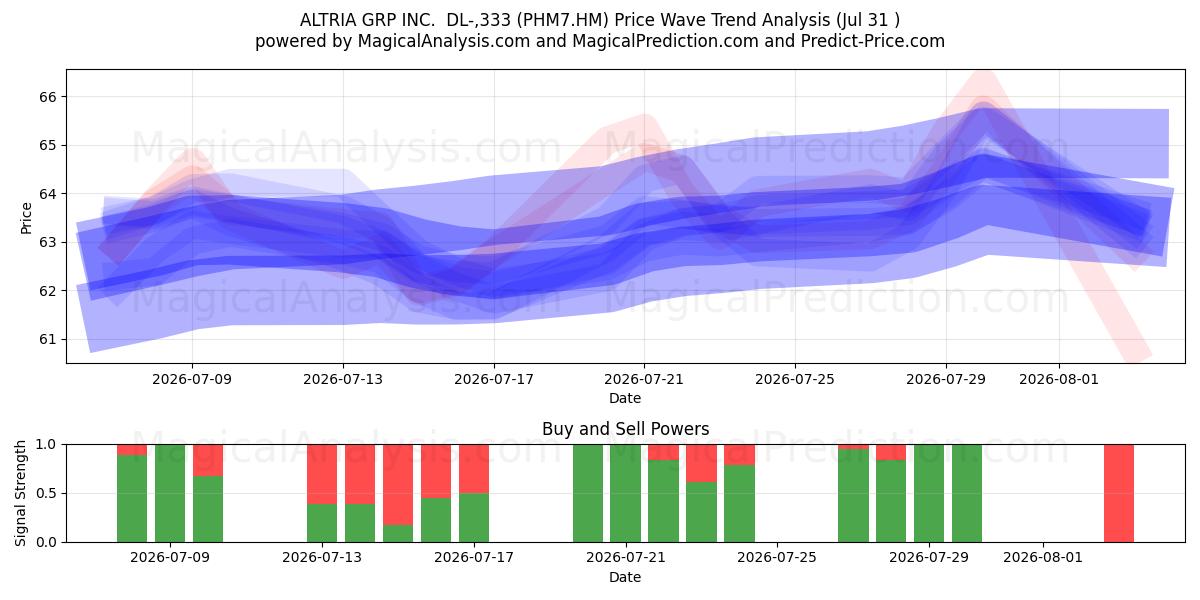Click 2026-08-01 under the price wave chart

tap(1059, 379)
